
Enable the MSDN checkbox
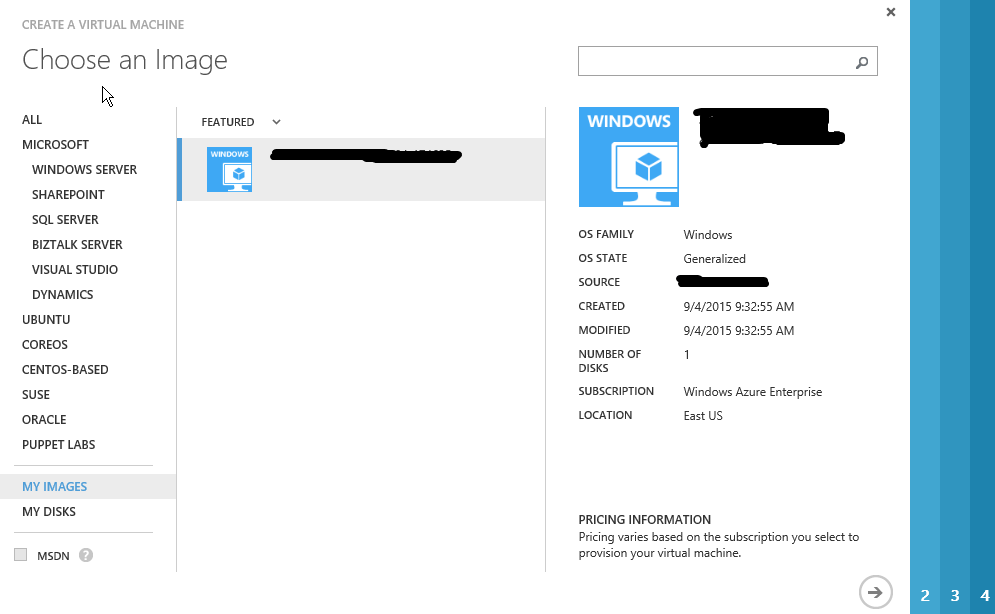pyautogui.click(x=20, y=554)
